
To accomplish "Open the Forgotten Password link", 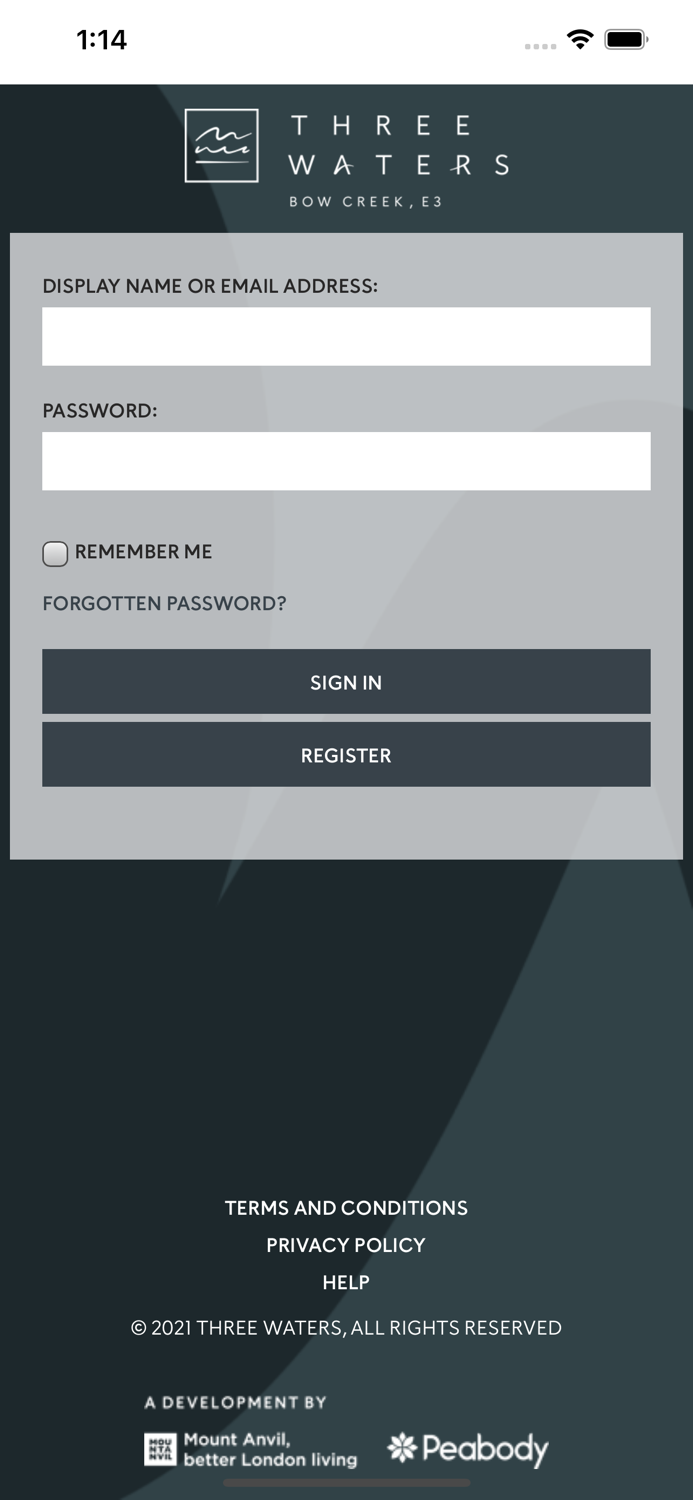I will click(x=164, y=604).
